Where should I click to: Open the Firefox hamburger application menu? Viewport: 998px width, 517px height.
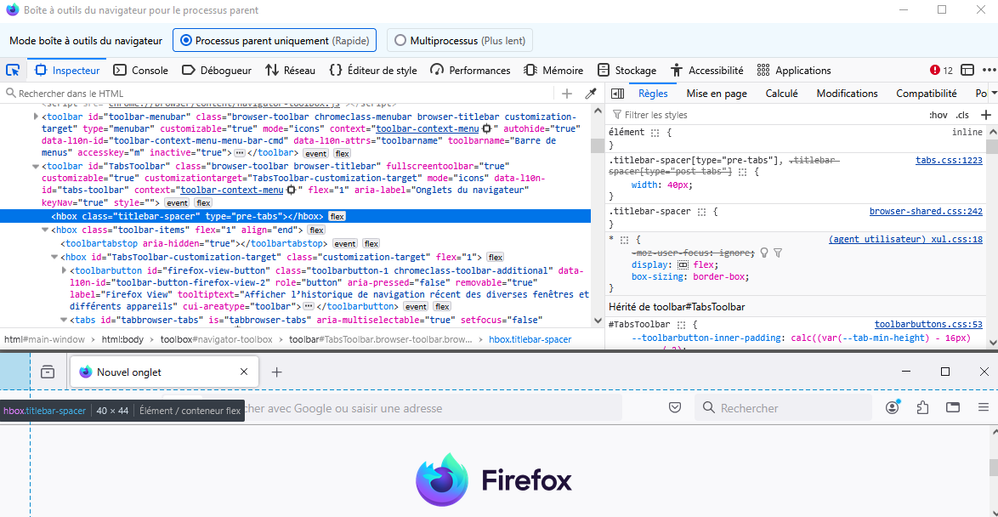point(983,407)
